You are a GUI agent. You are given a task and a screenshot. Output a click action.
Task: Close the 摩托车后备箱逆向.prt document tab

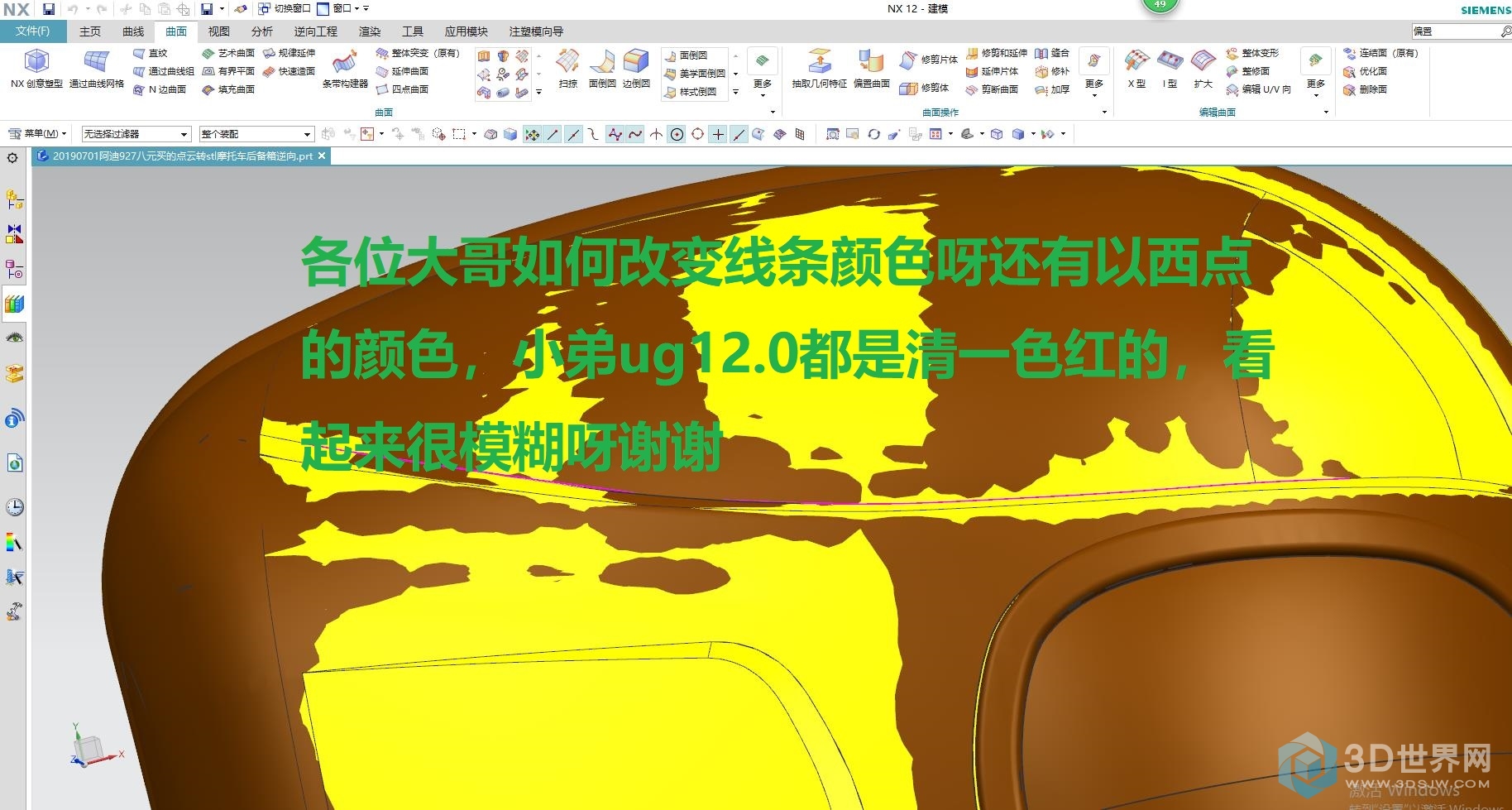(322, 156)
